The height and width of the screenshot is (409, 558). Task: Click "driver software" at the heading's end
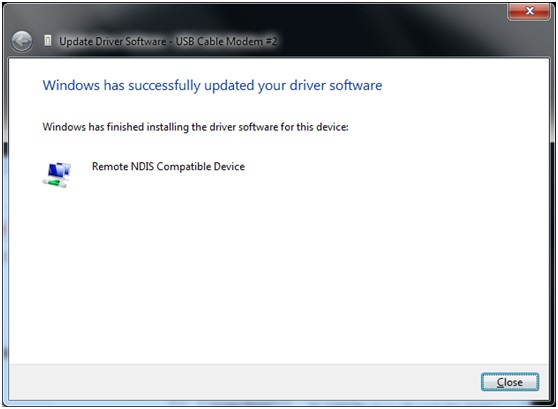pyautogui.click(x=336, y=85)
